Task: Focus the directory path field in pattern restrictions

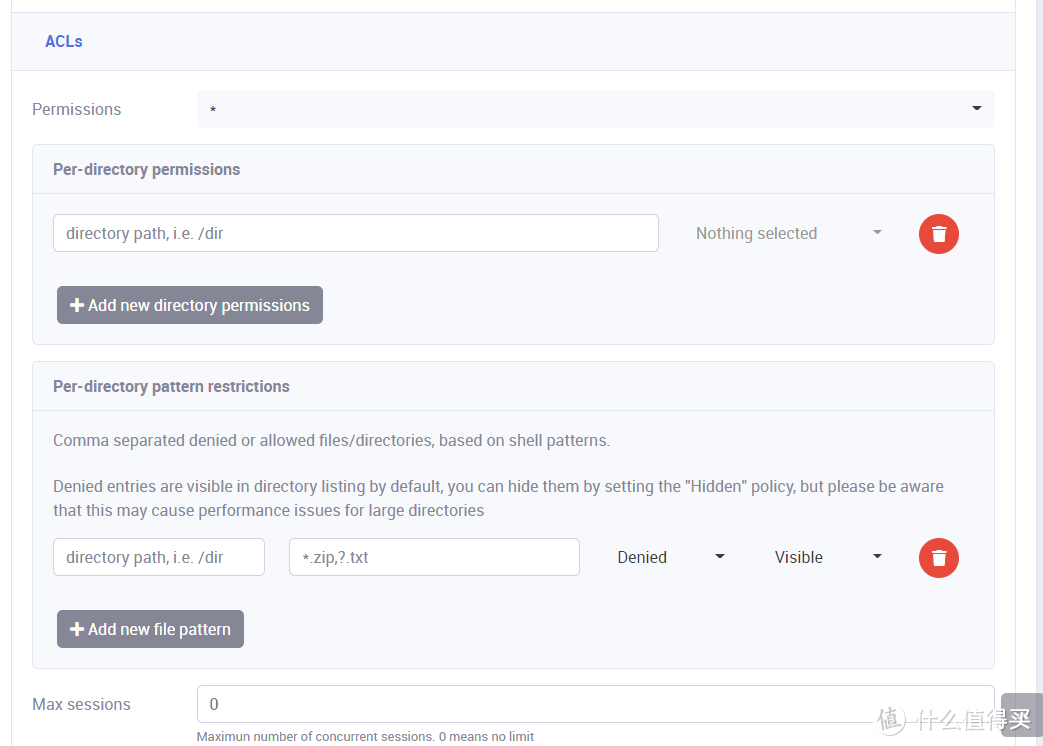Action: [158, 558]
